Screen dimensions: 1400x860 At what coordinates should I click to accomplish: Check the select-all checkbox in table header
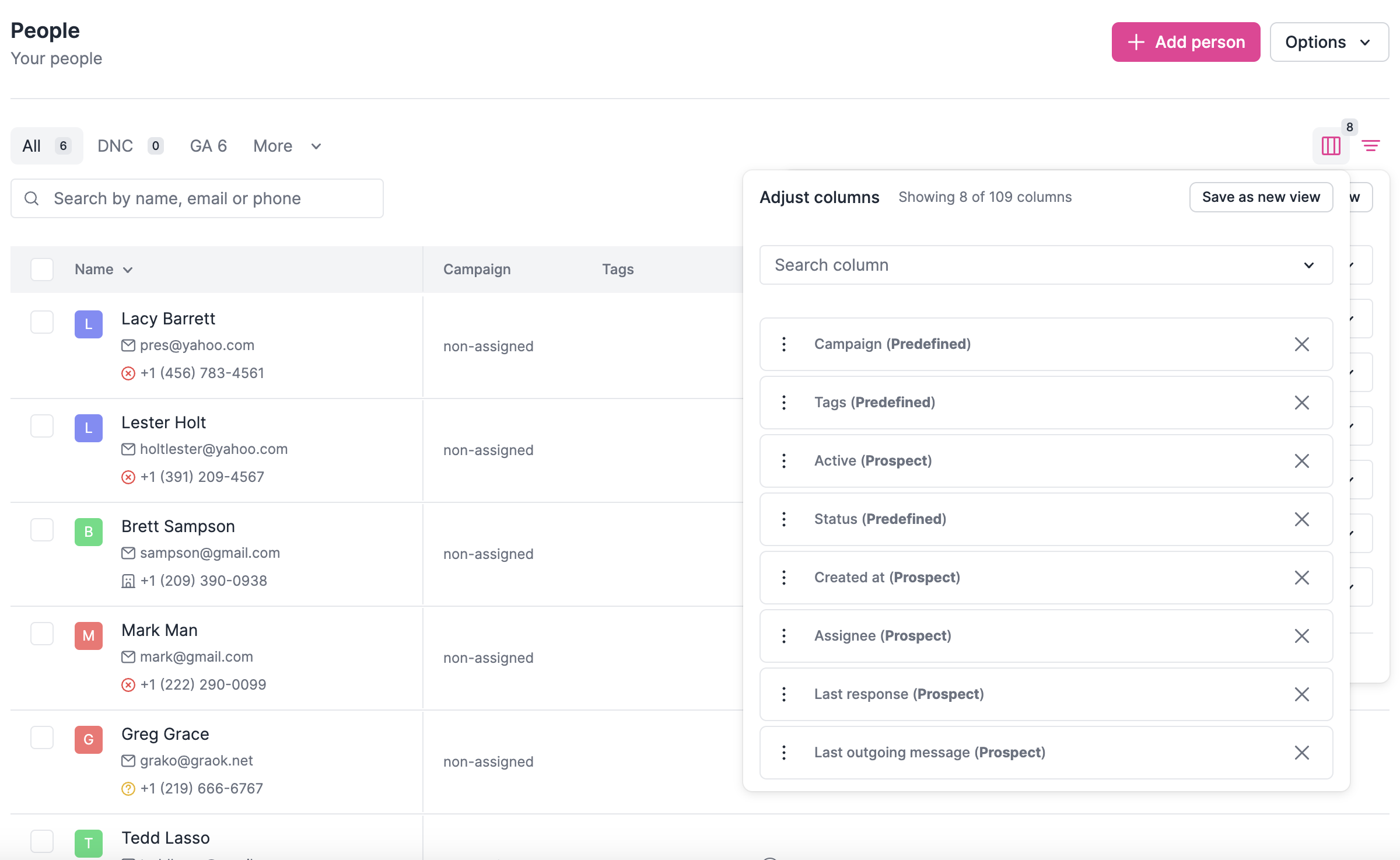(41, 269)
